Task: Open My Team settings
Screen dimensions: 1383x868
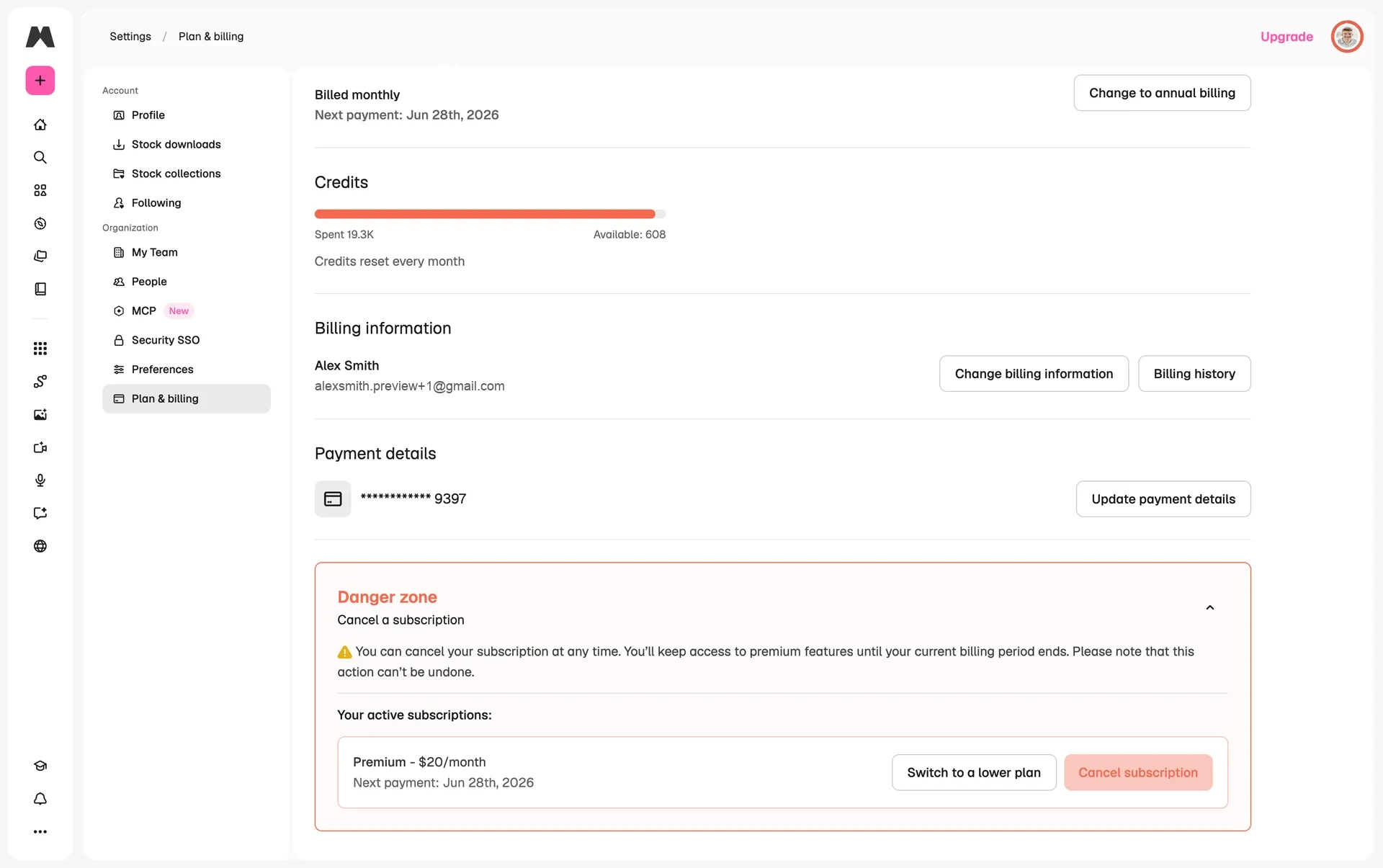Action: (186, 252)
